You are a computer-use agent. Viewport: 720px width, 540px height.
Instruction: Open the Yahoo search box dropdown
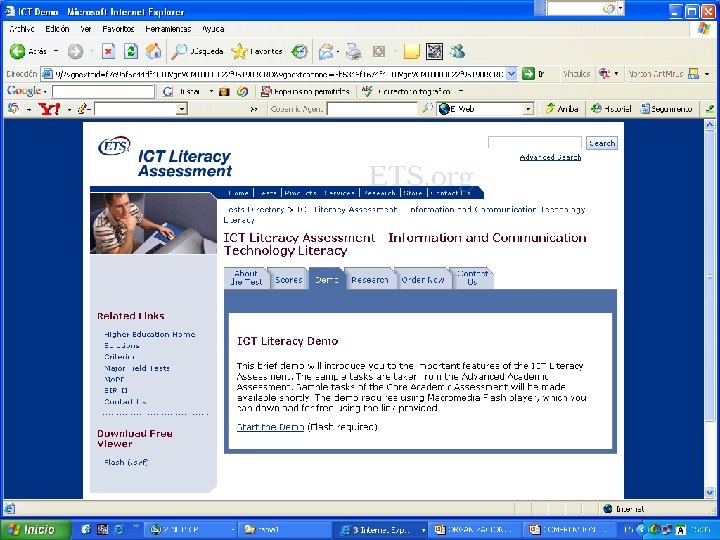click(x=182, y=109)
